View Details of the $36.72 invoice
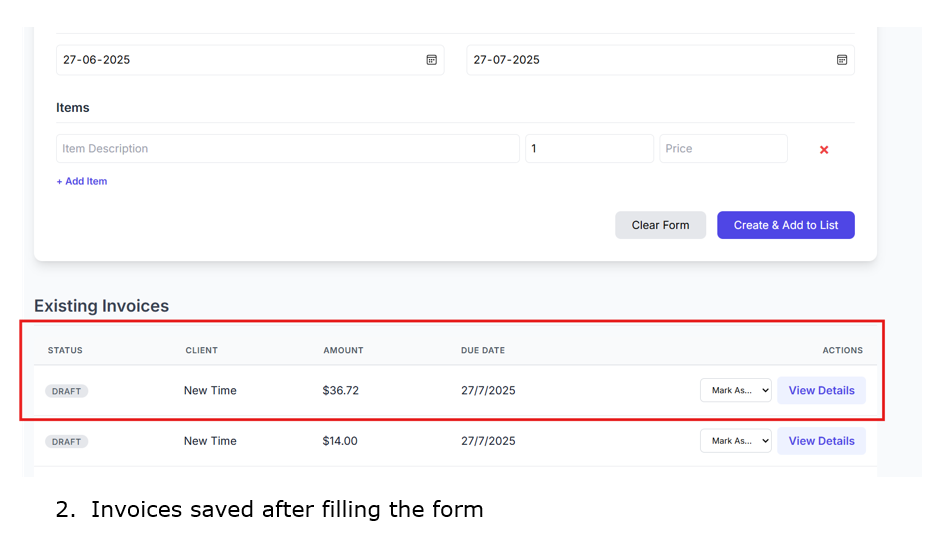This screenshot has height=542, width=937. point(821,390)
